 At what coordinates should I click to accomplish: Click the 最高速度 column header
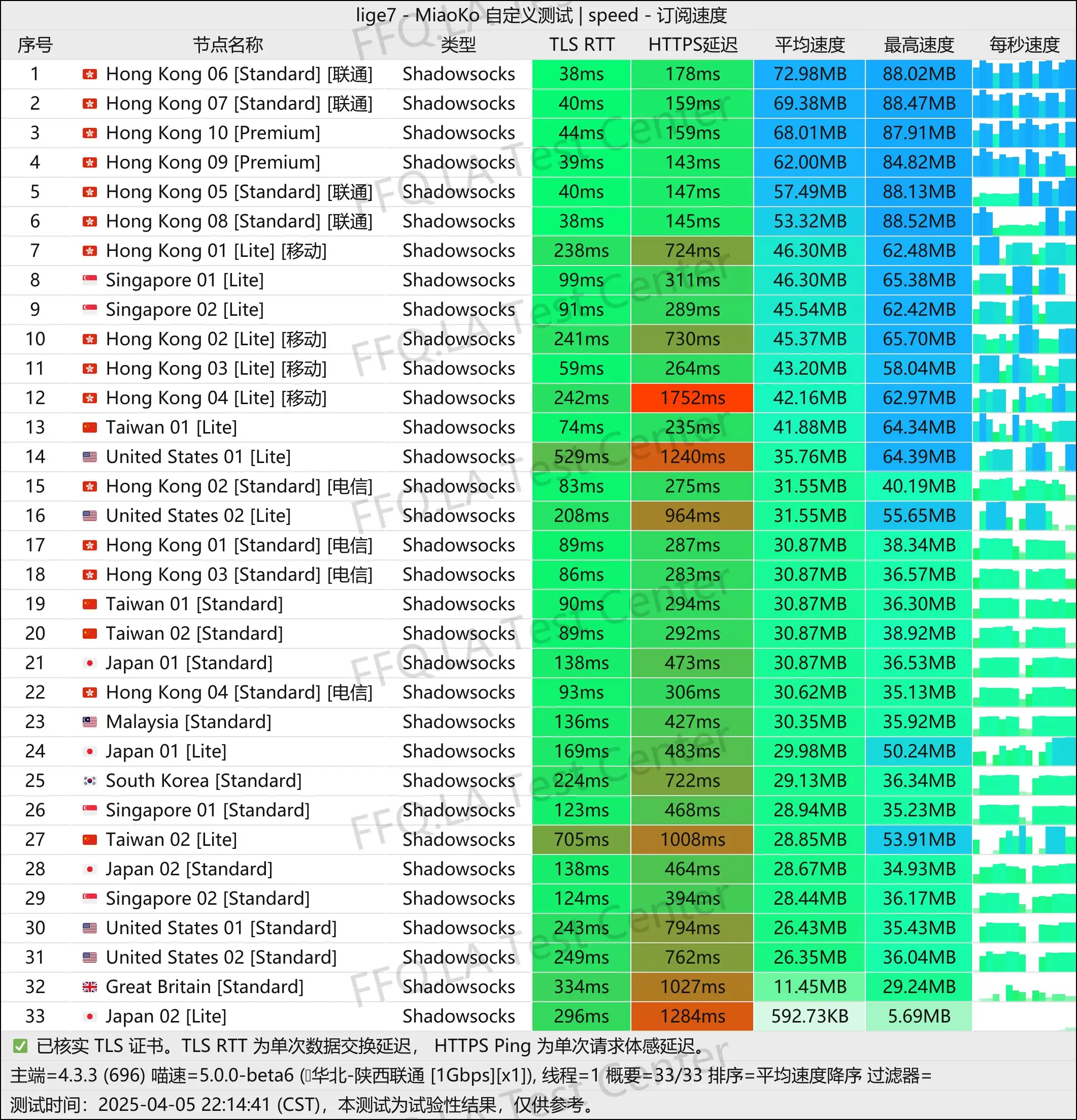click(918, 45)
